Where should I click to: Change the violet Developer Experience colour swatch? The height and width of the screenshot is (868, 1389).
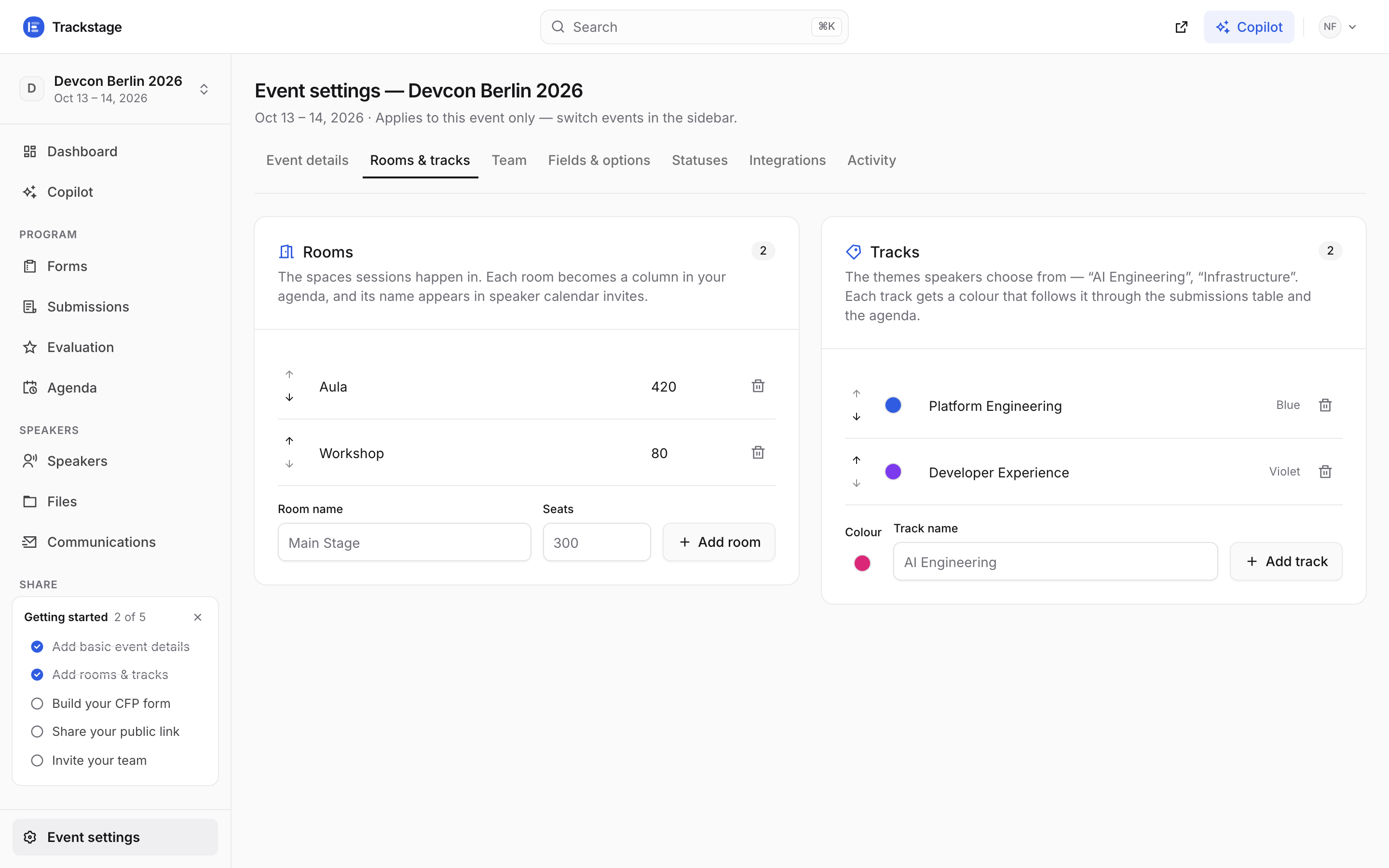point(893,472)
